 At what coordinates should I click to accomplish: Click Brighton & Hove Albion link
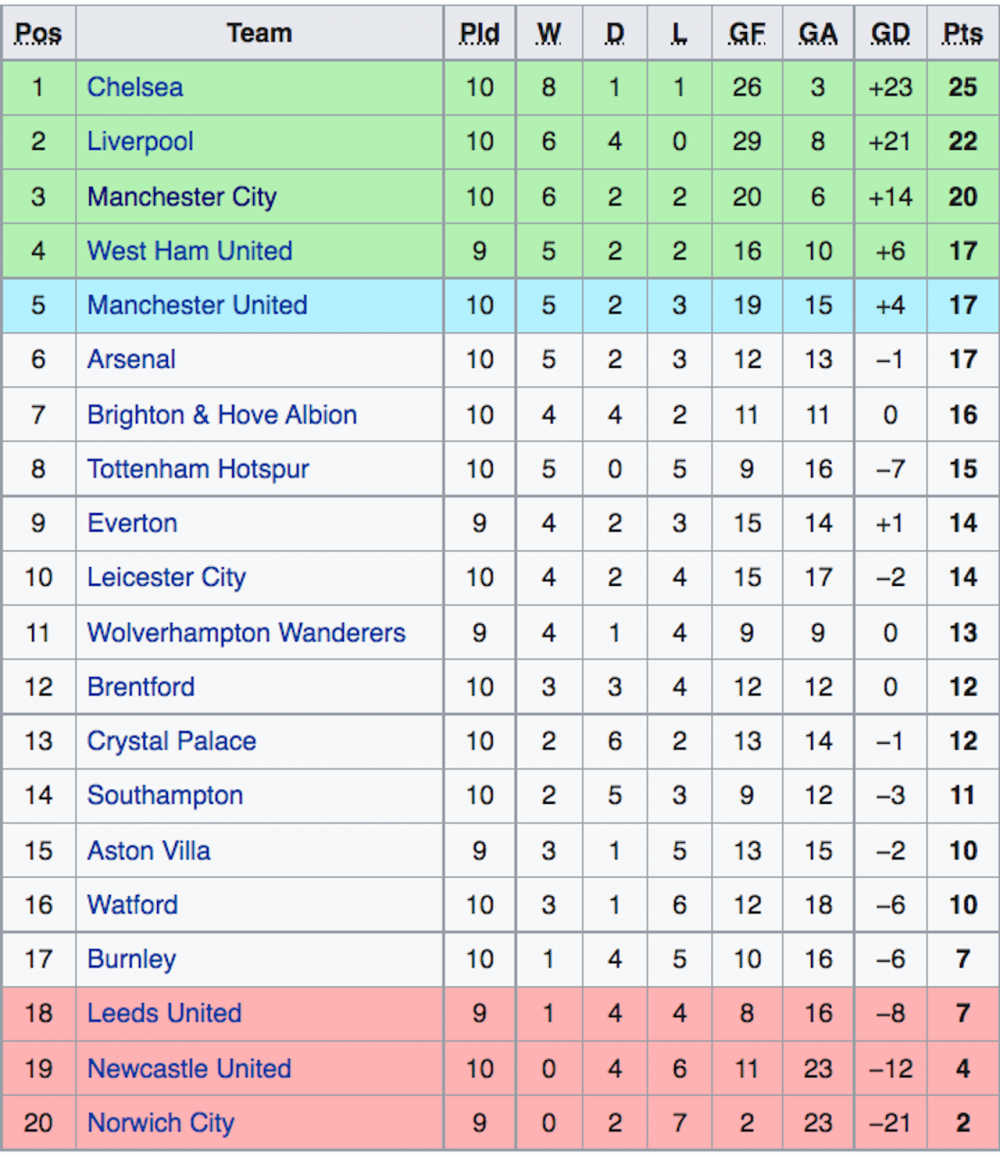tap(222, 415)
